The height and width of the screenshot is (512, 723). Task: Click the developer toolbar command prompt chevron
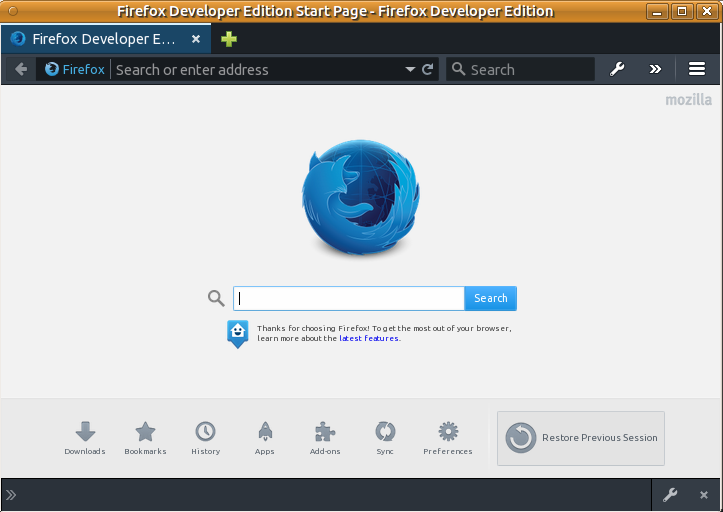point(11,495)
